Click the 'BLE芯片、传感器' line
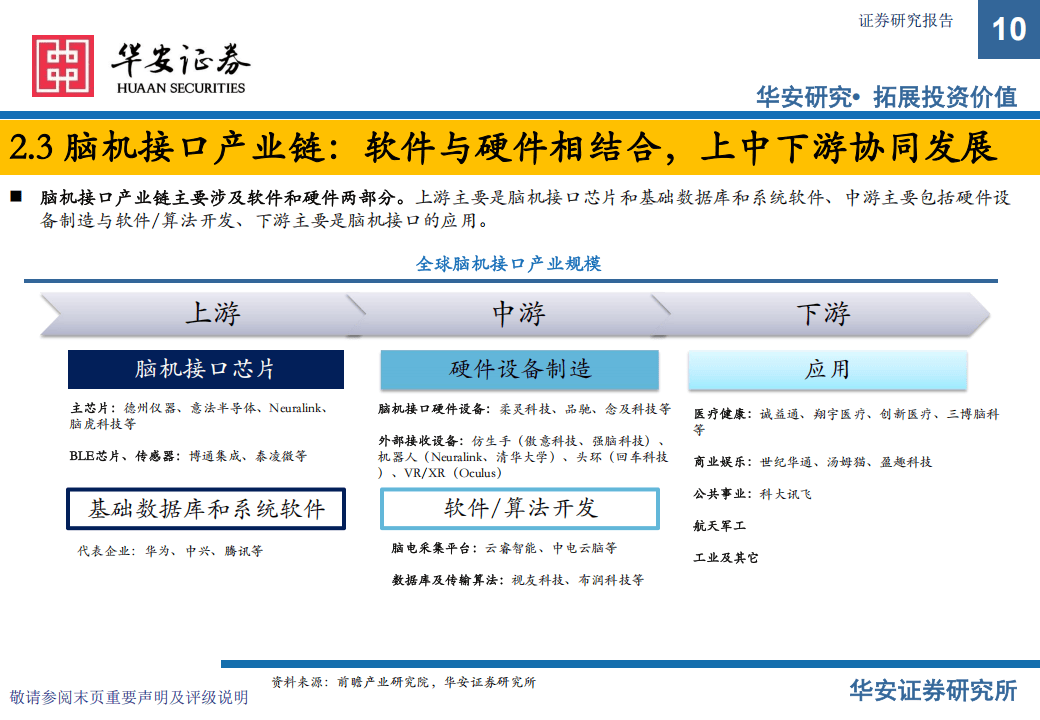 coord(188,456)
